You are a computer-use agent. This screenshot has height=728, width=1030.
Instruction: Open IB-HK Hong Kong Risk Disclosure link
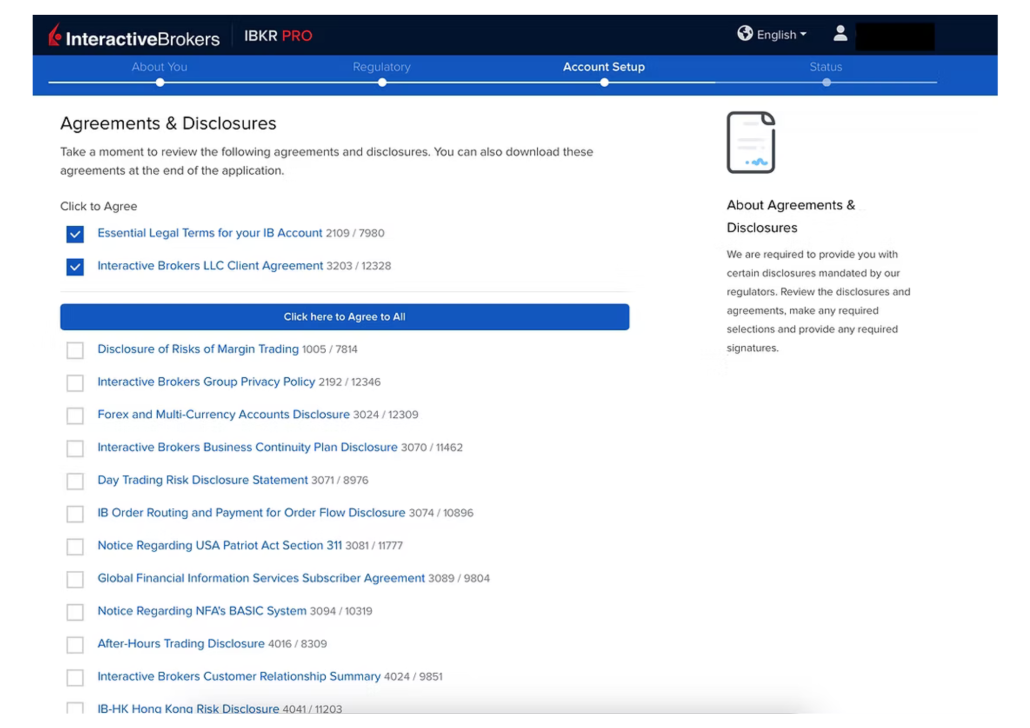pyautogui.click(x=188, y=709)
